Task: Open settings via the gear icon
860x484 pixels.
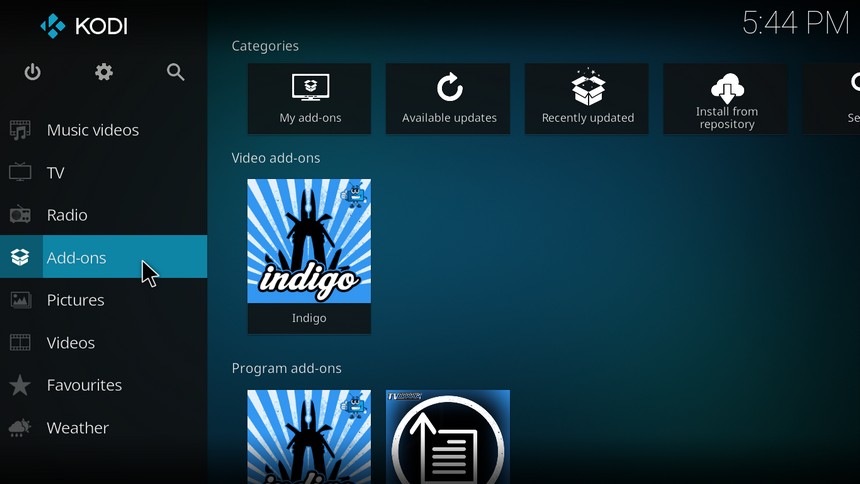Action: point(104,72)
